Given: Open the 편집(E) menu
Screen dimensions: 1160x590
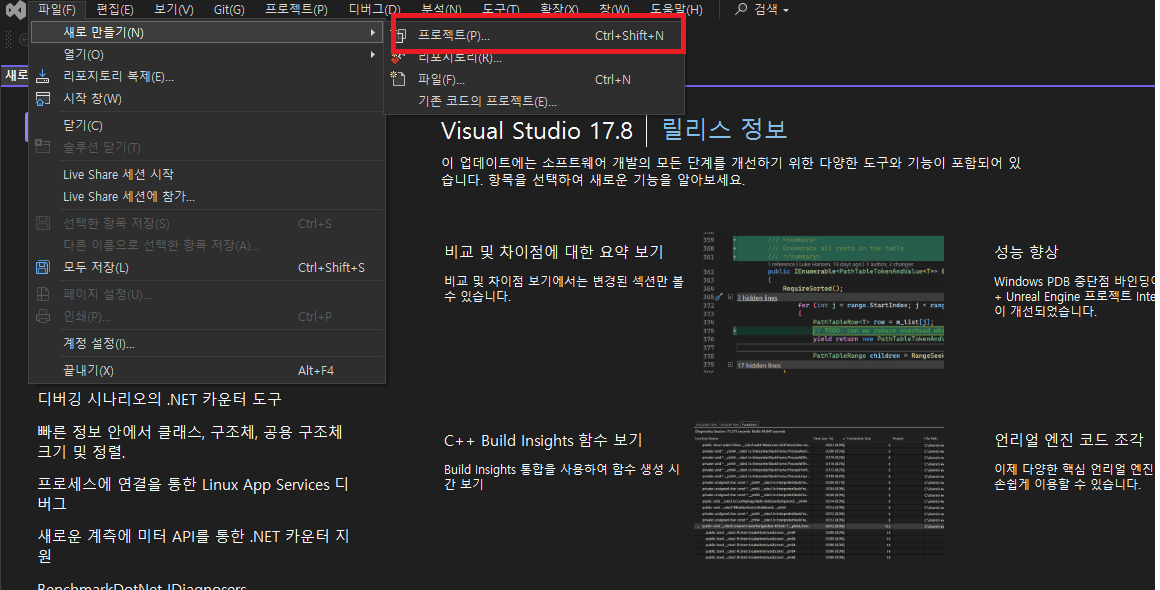Looking at the screenshot, I should coord(115,10).
